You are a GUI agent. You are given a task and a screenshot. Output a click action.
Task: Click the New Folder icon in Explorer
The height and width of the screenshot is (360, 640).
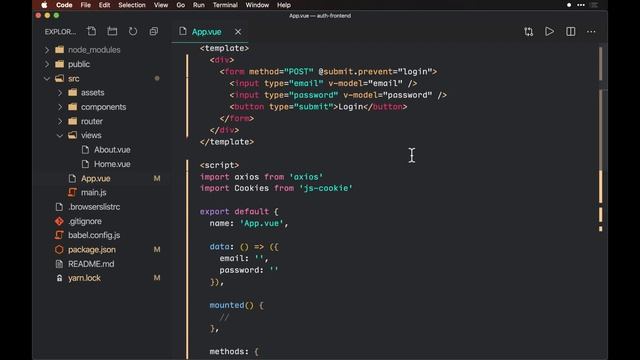point(112,31)
